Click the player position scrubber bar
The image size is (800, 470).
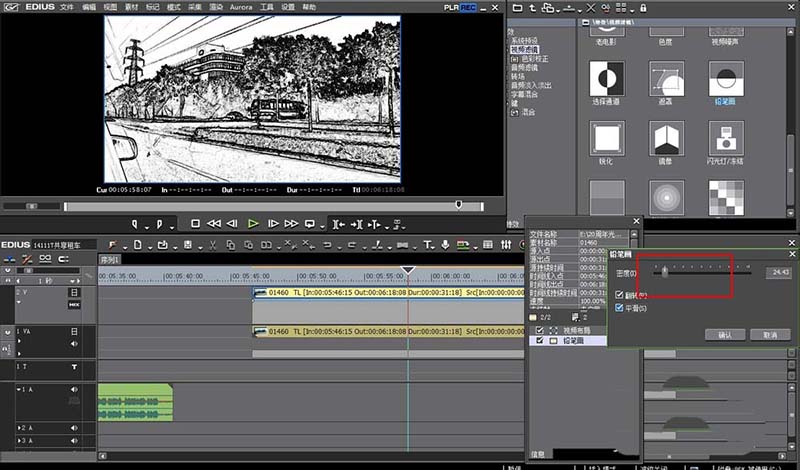tap(273, 206)
